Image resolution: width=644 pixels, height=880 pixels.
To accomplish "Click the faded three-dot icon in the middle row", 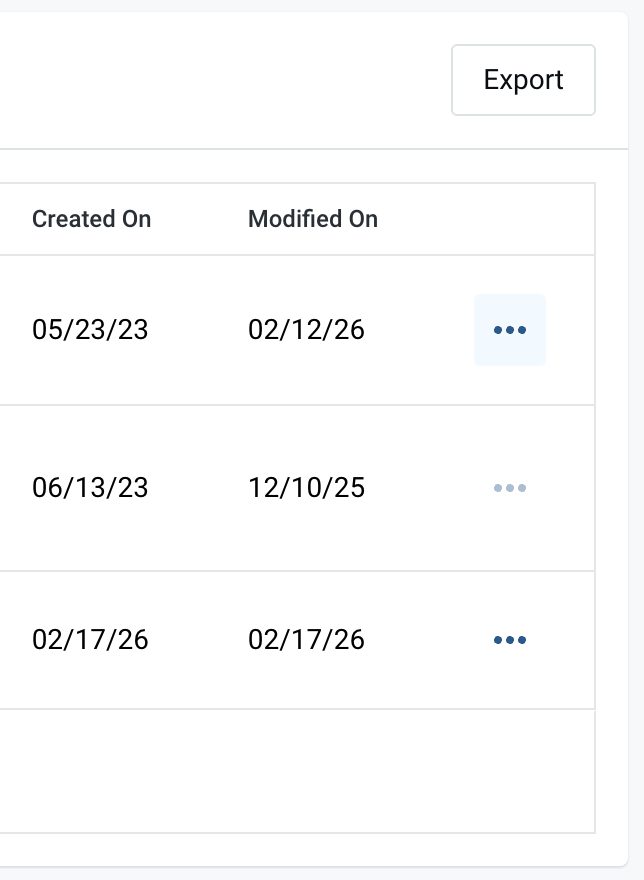I will pos(510,487).
